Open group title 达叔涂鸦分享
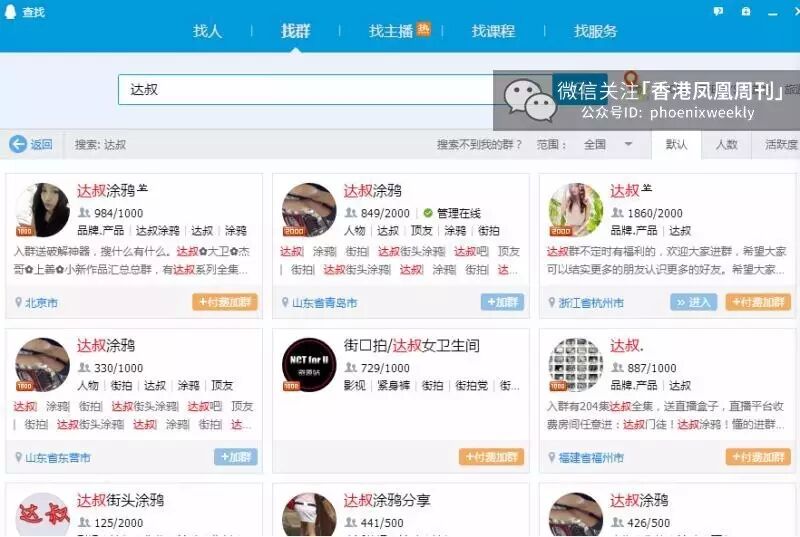The width and height of the screenshot is (800, 537). (x=387, y=500)
